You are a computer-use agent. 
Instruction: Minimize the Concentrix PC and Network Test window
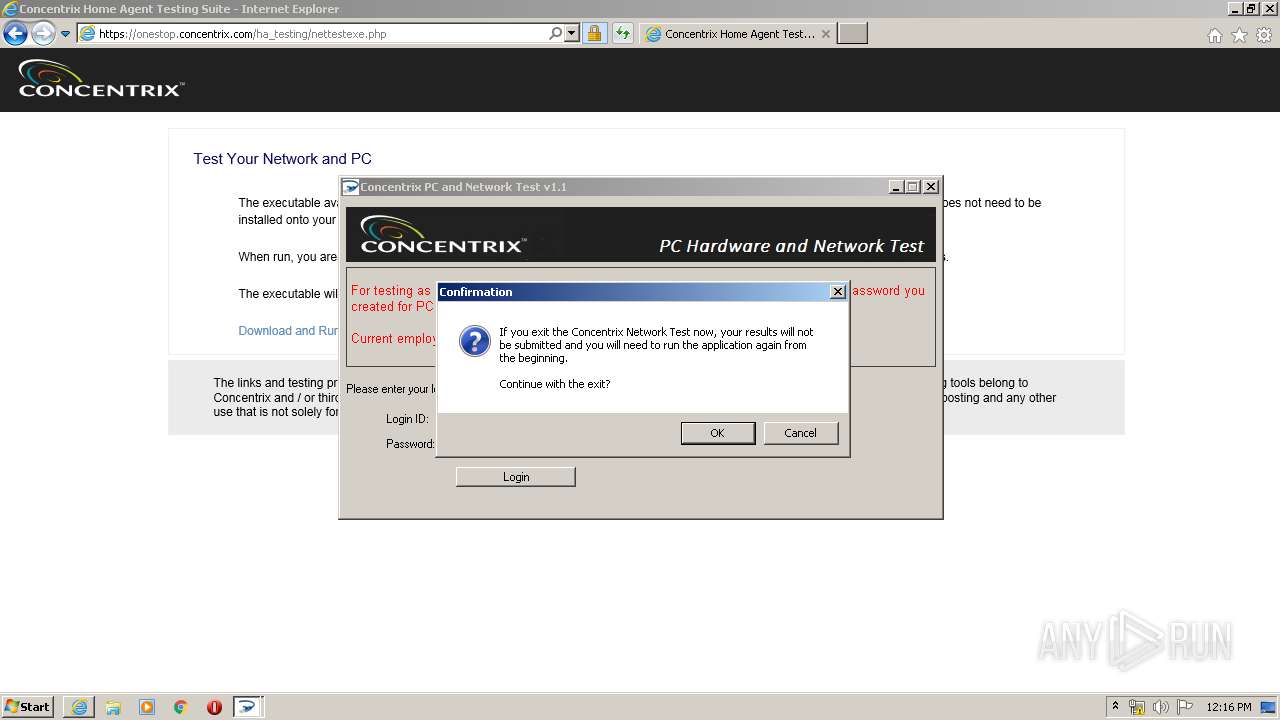[896, 187]
